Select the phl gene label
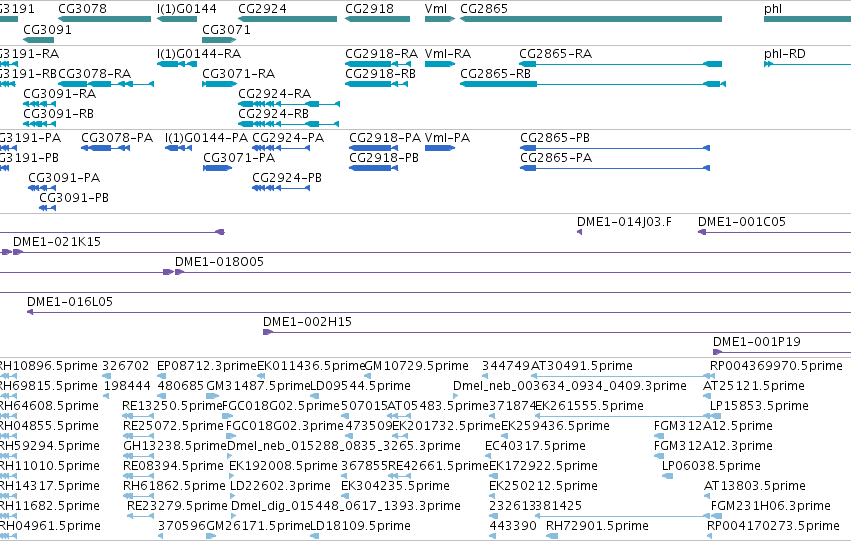Screen dimensions: 851x541 (773, 9)
